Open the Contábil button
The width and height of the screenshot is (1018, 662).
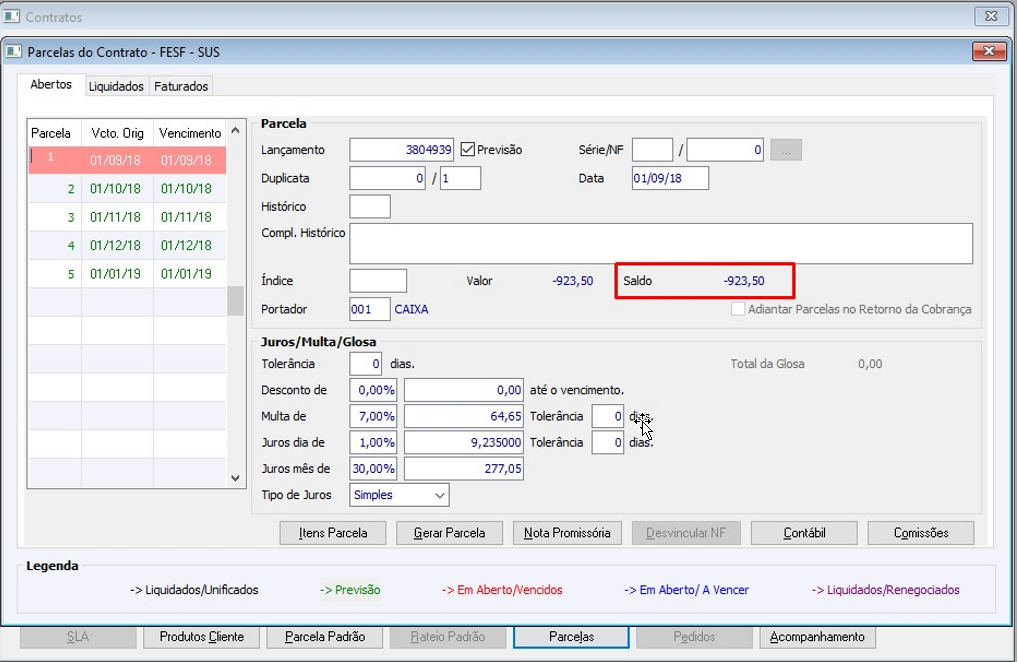(x=804, y=533)
